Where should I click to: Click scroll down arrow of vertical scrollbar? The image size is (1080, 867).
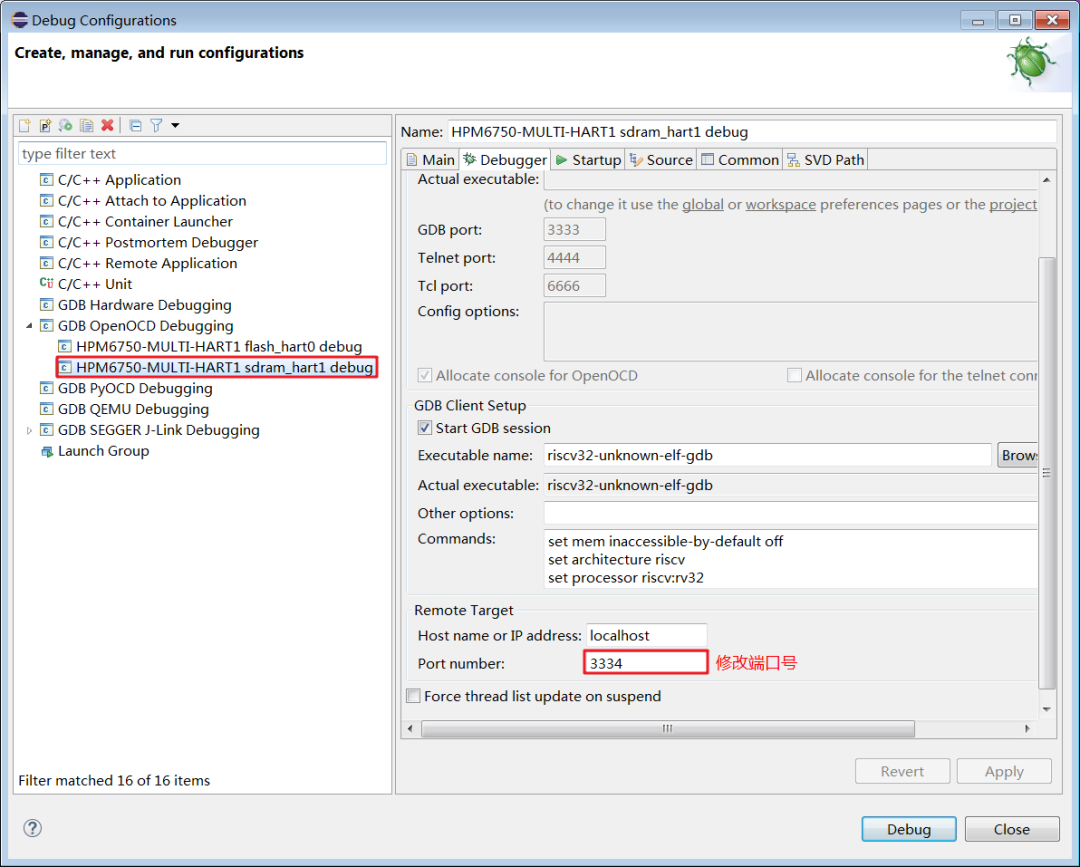tap(1046, 709)
